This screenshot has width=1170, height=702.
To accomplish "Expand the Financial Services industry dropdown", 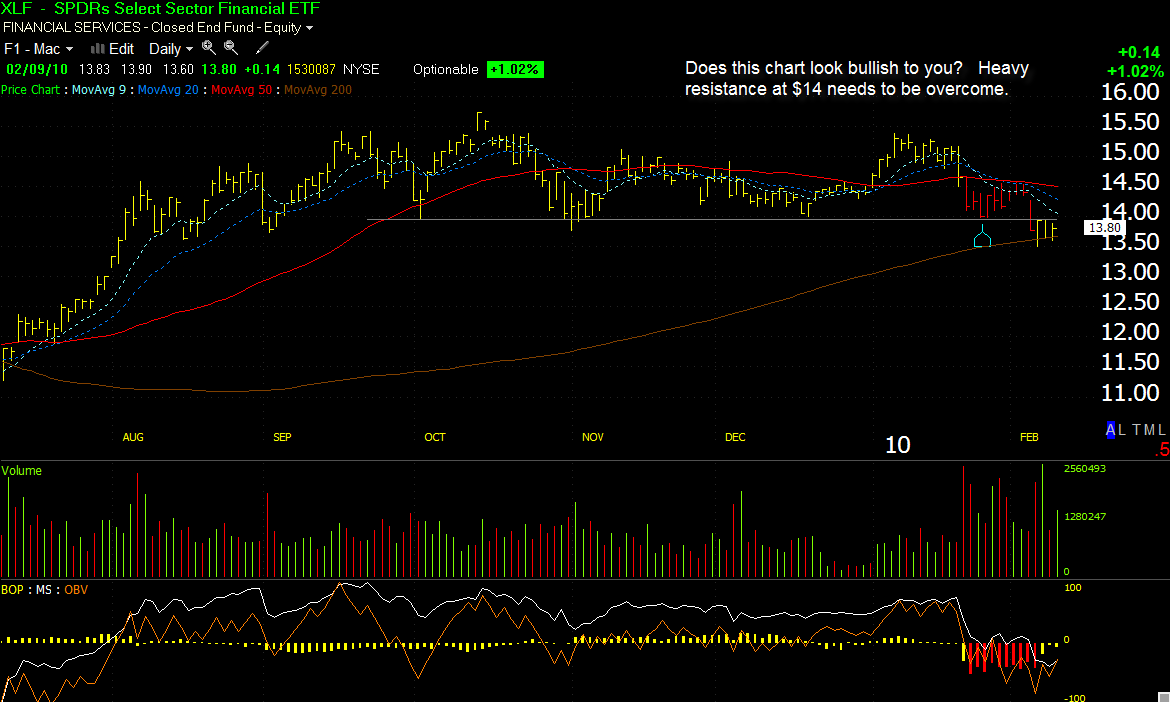I will (158, 28).
